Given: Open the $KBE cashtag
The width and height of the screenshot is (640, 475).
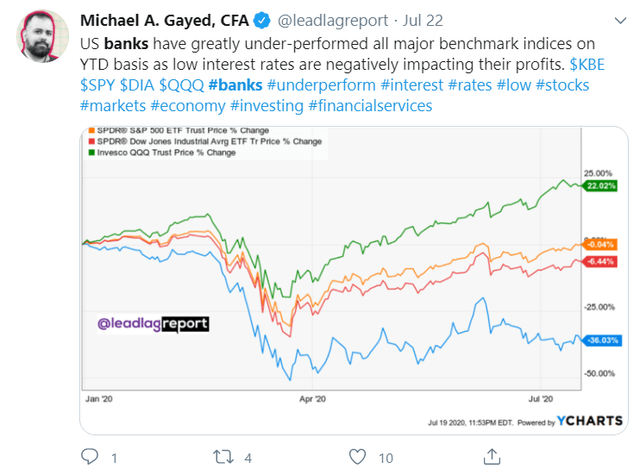Looking at the screenshot, I should (x=587, y=64).
